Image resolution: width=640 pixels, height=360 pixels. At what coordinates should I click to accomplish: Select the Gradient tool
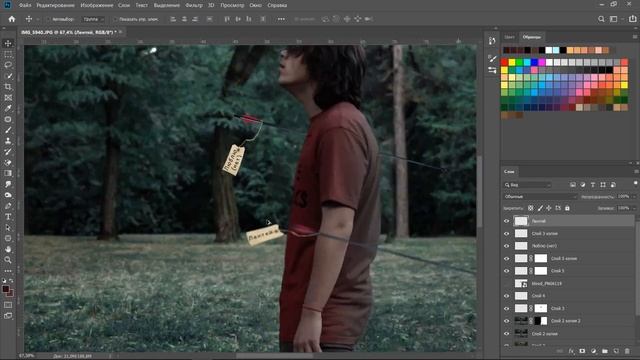8,173
